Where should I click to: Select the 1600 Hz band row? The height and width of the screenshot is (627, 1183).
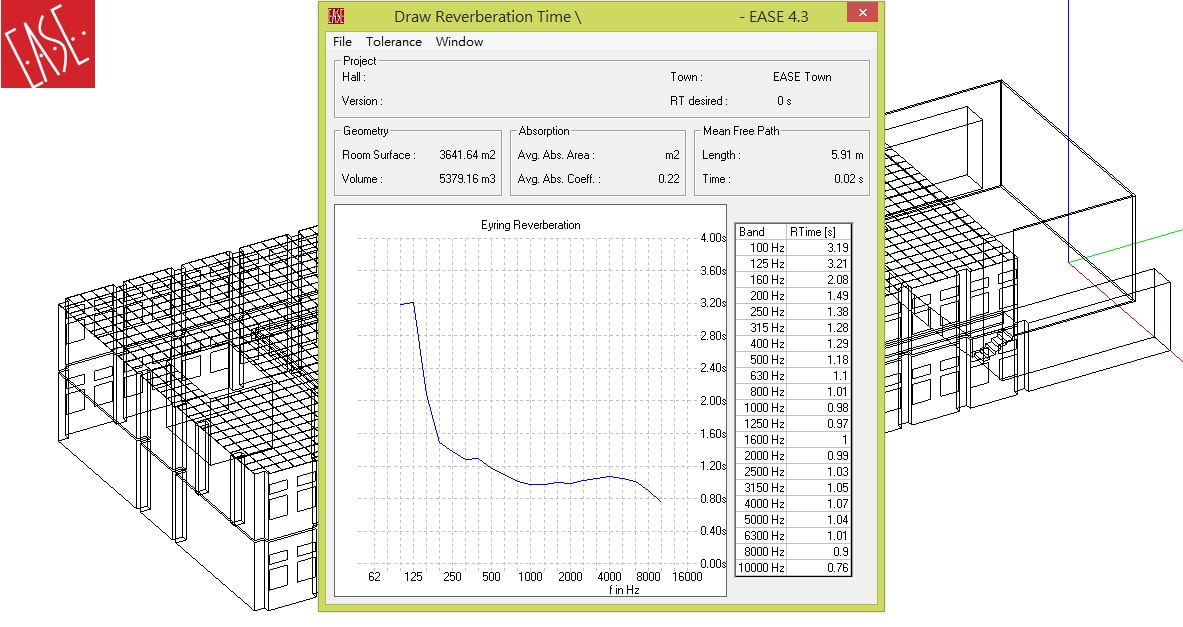coord(793,440)
